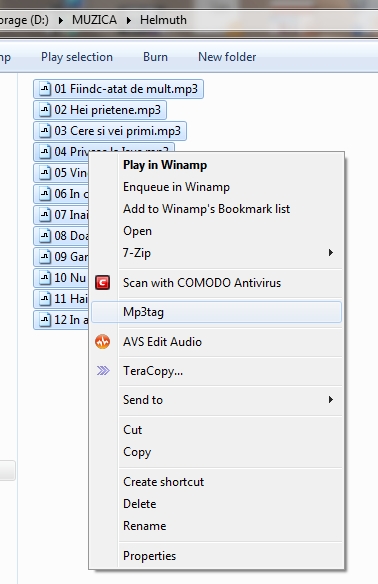
Task: Open selected files in Mp3tag
Action: [x=216, y=312]
